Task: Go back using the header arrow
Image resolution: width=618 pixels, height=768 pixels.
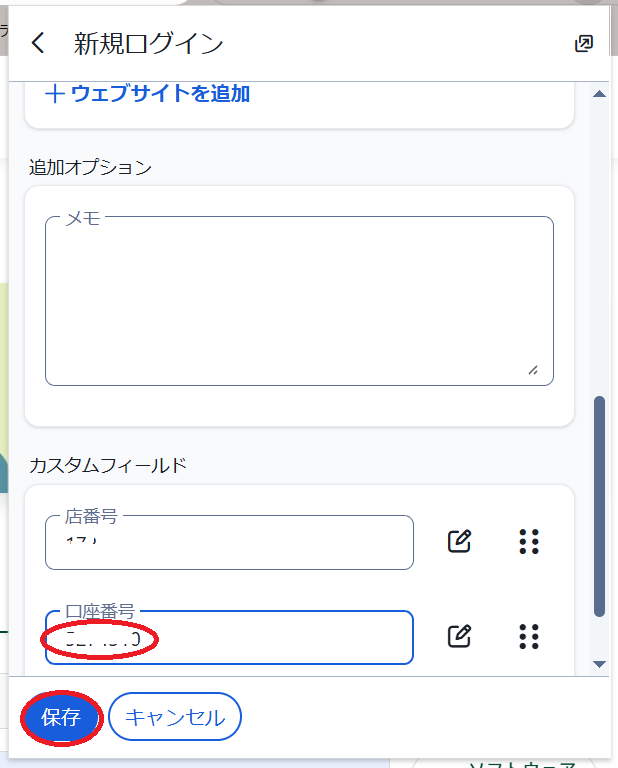Action: 38,43
